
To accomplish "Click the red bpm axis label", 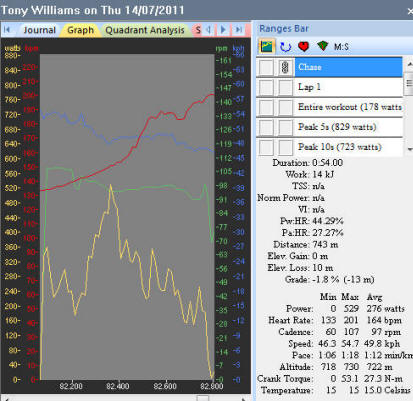I will 32,48.
